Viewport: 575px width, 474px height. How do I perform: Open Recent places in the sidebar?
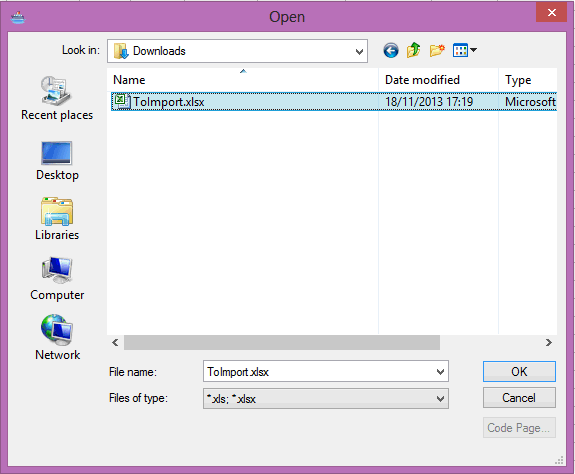pyautogui.click(x=57, y=98)
